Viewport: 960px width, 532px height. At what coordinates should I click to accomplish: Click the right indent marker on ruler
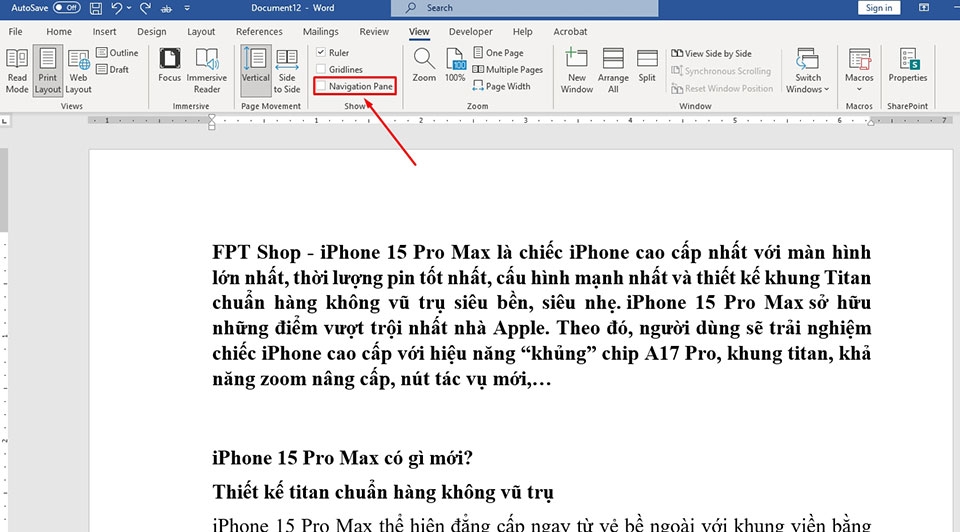pos(871,122)
